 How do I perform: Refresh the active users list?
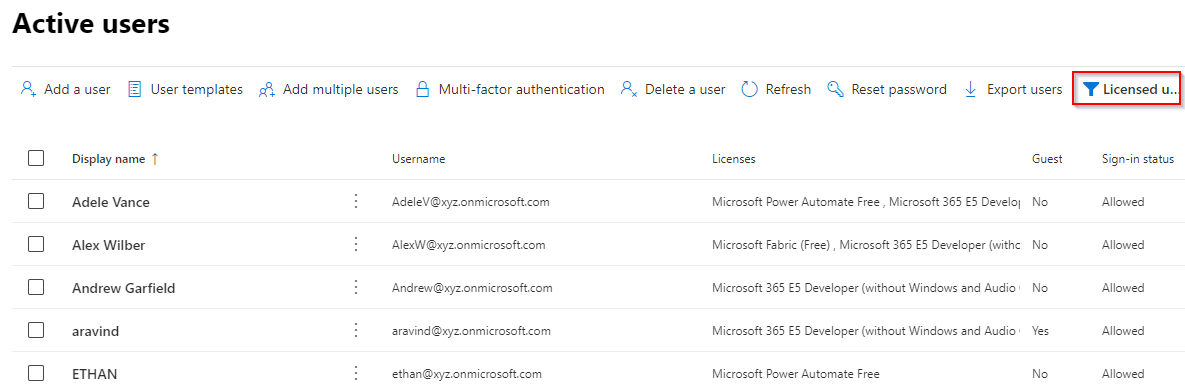(x=776, y=89)
